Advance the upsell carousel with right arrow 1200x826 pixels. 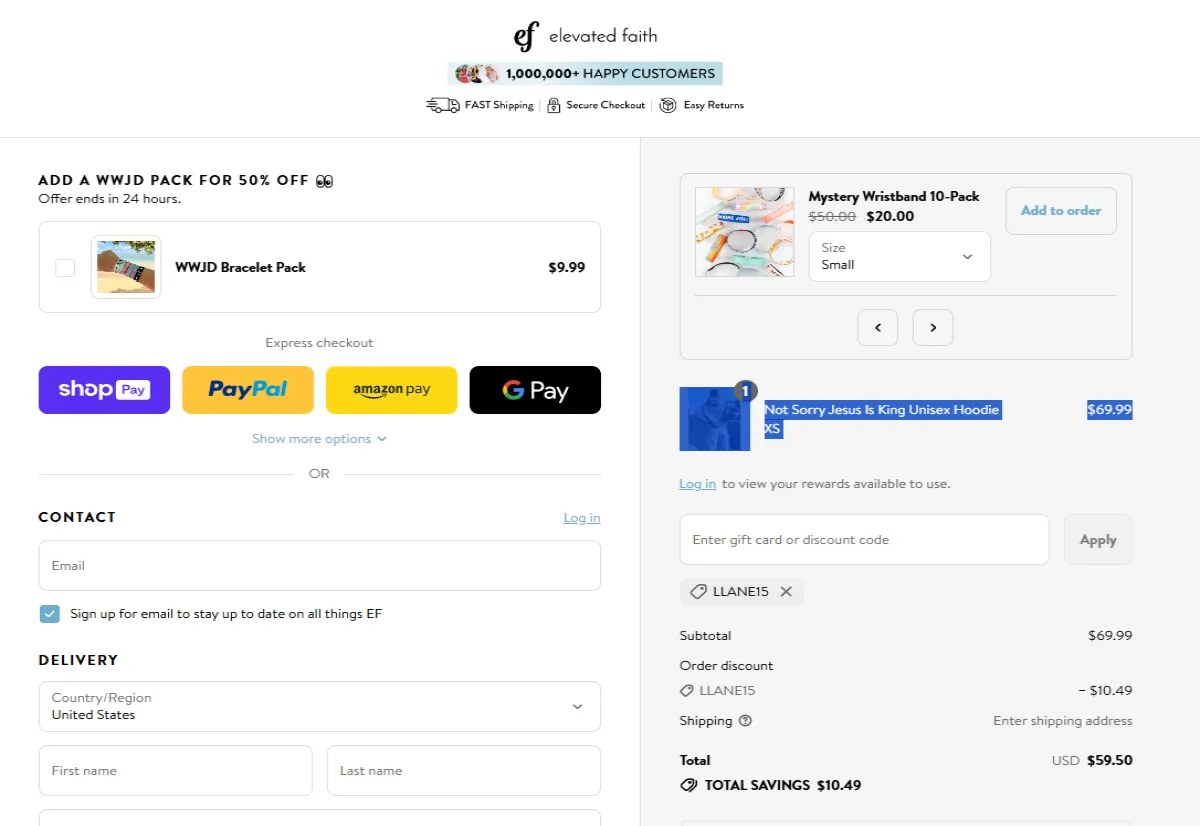[x=932, y=327]
